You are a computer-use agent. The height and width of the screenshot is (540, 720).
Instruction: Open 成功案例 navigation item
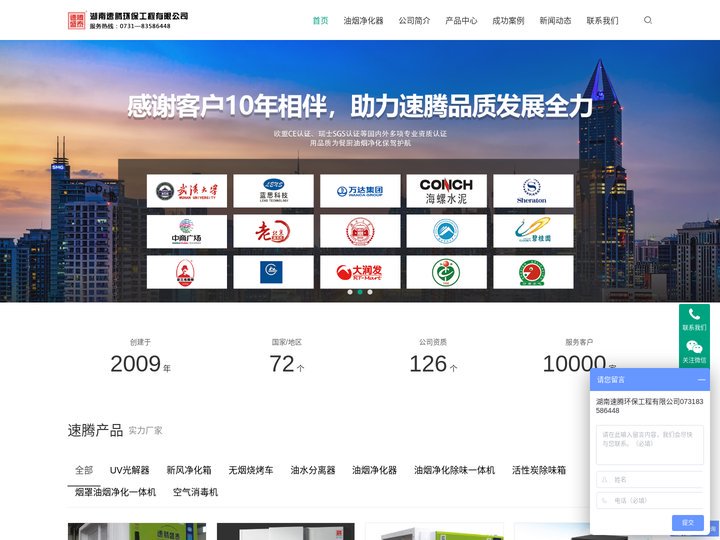pyautogui.click(x=508, y=21)
